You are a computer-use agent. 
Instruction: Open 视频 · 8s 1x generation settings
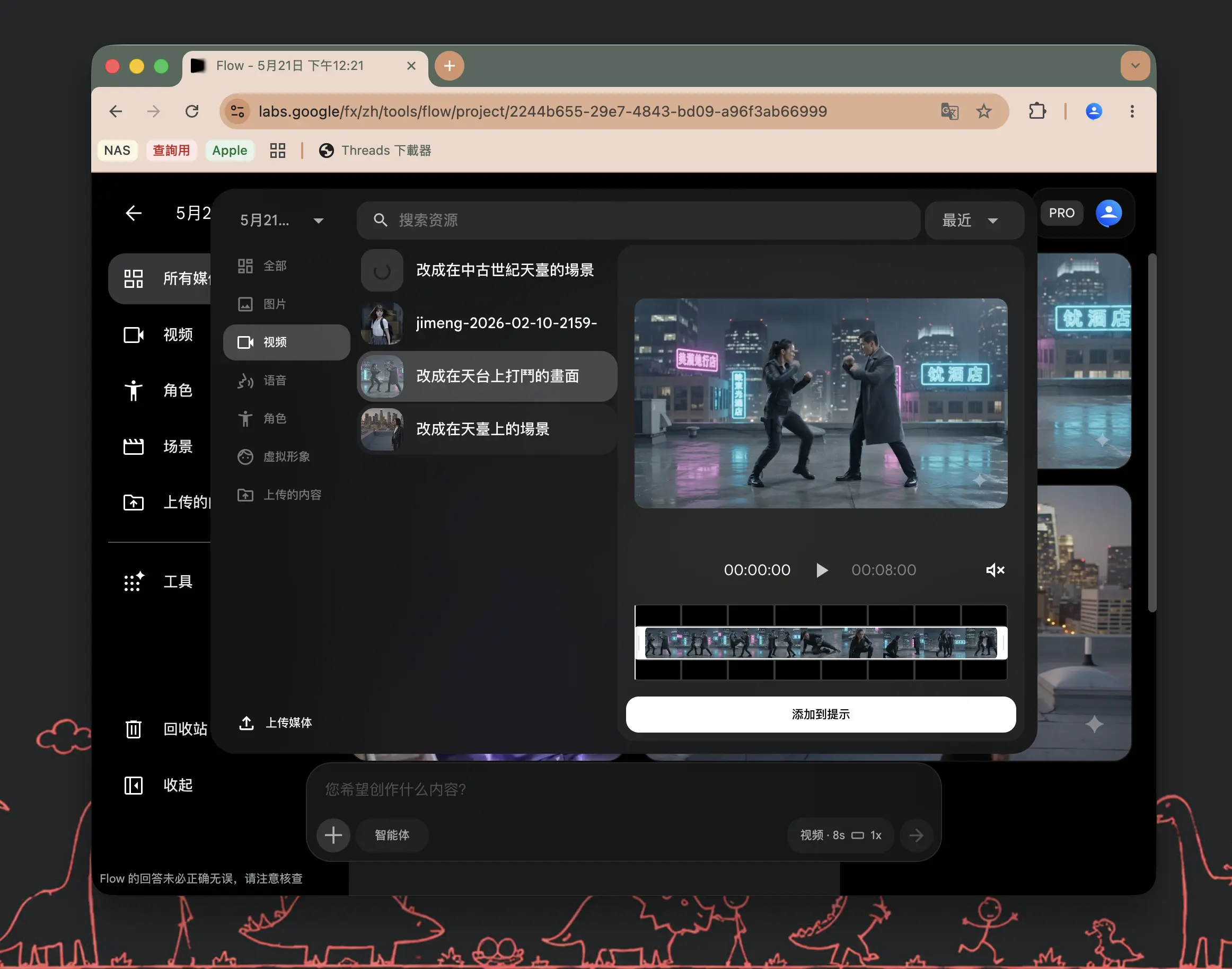click(x=840, y=835)
